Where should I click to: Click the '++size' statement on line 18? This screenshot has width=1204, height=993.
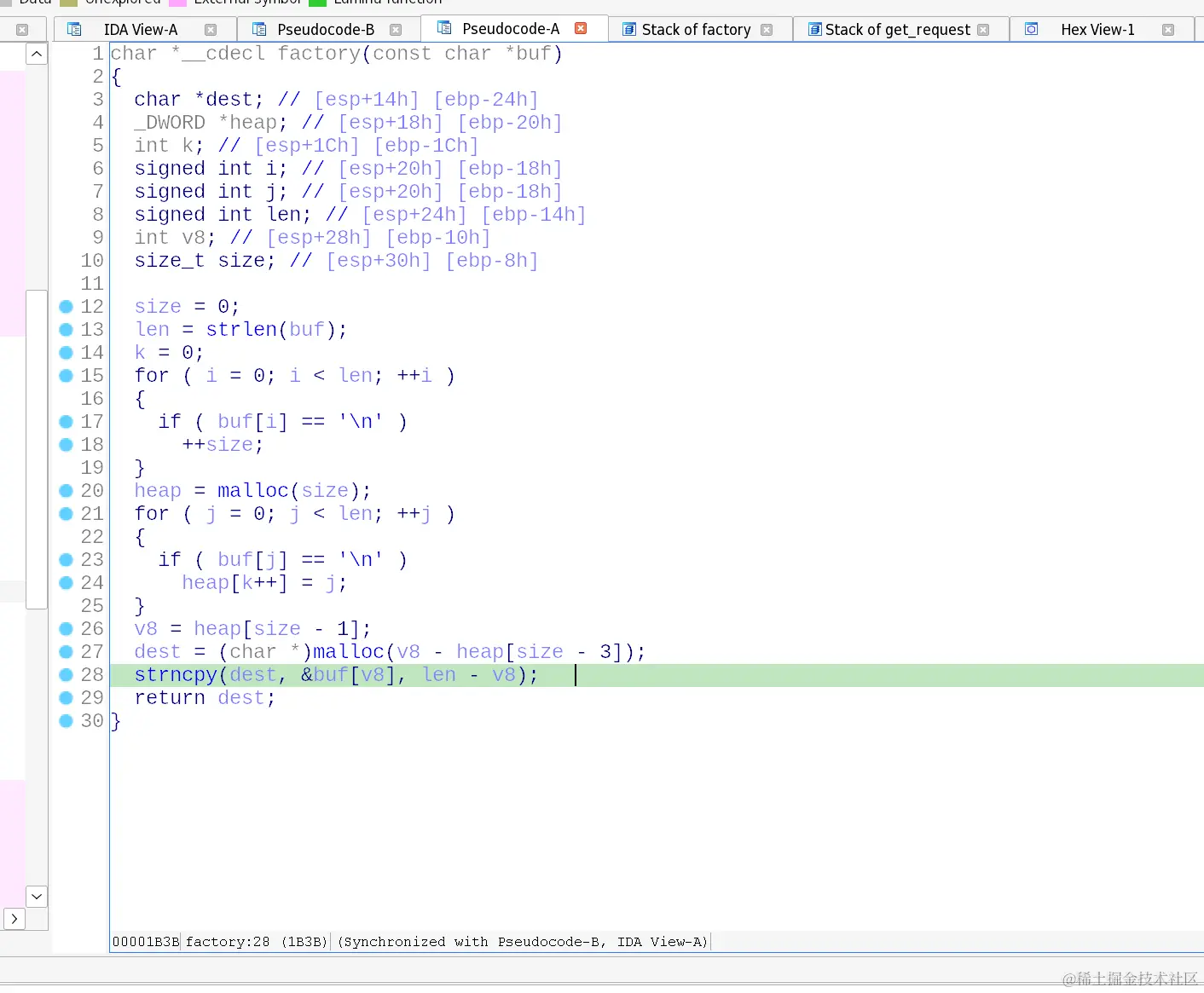[217, 445]
